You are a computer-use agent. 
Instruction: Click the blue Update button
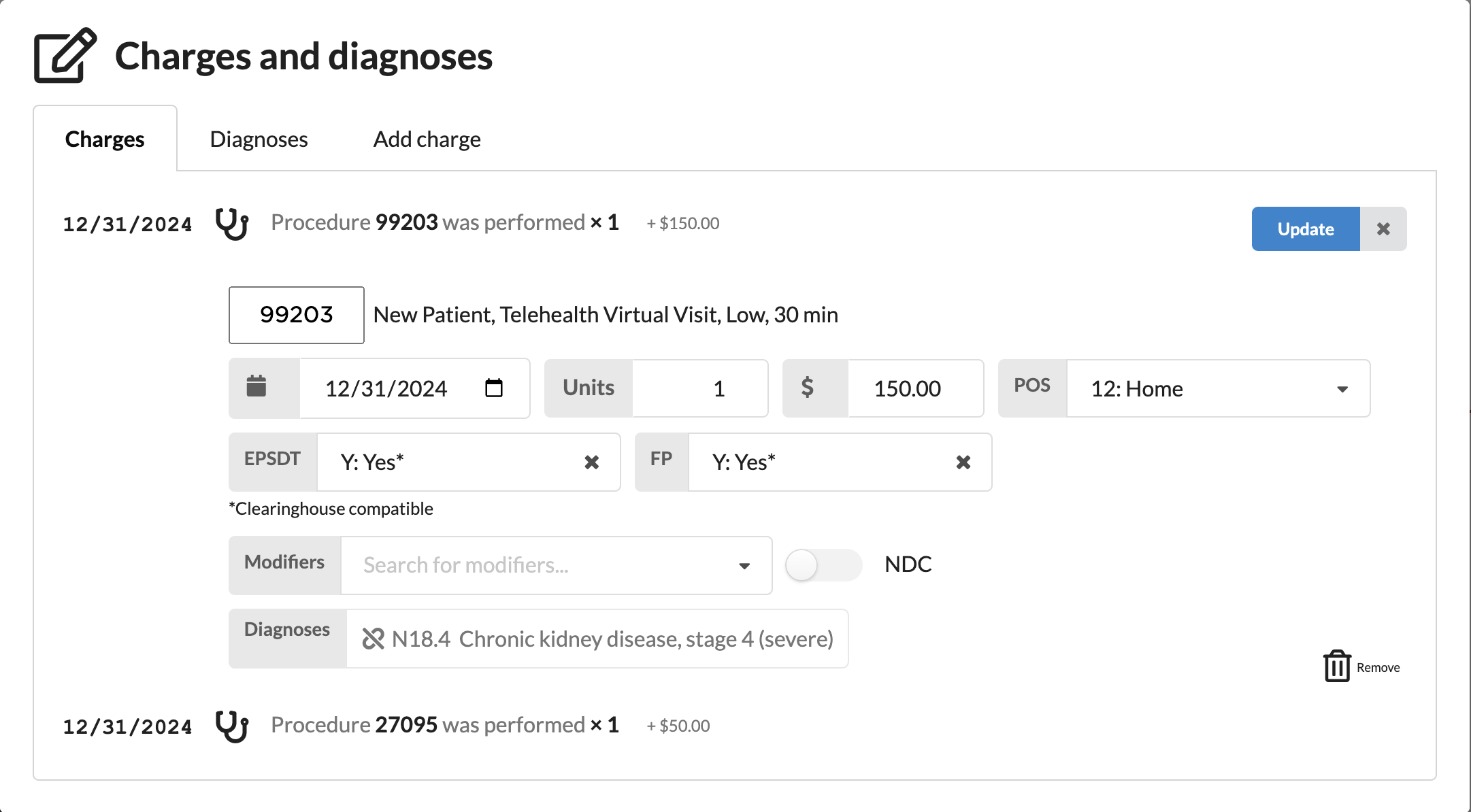click(x=1305, y=229)
